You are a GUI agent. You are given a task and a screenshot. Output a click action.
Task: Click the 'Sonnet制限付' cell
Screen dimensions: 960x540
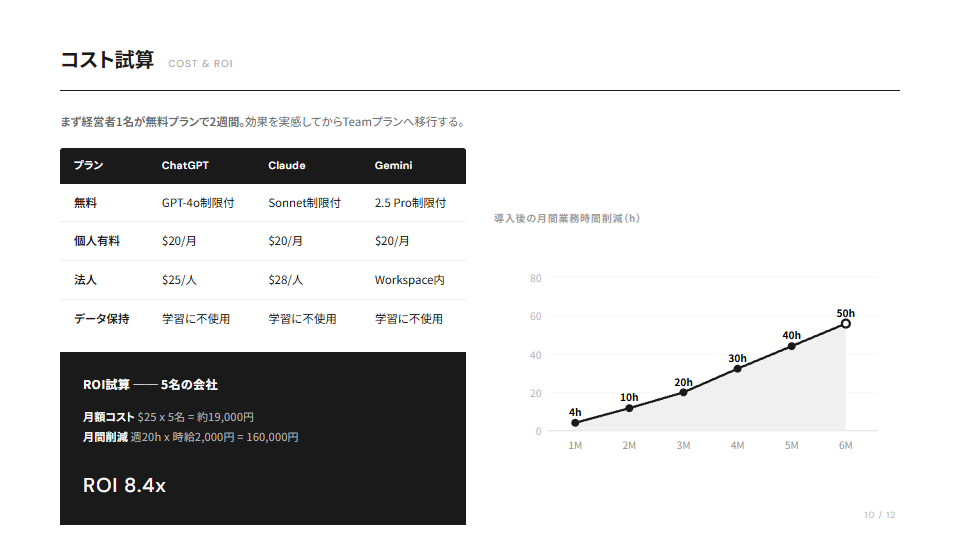click(304, 203)
